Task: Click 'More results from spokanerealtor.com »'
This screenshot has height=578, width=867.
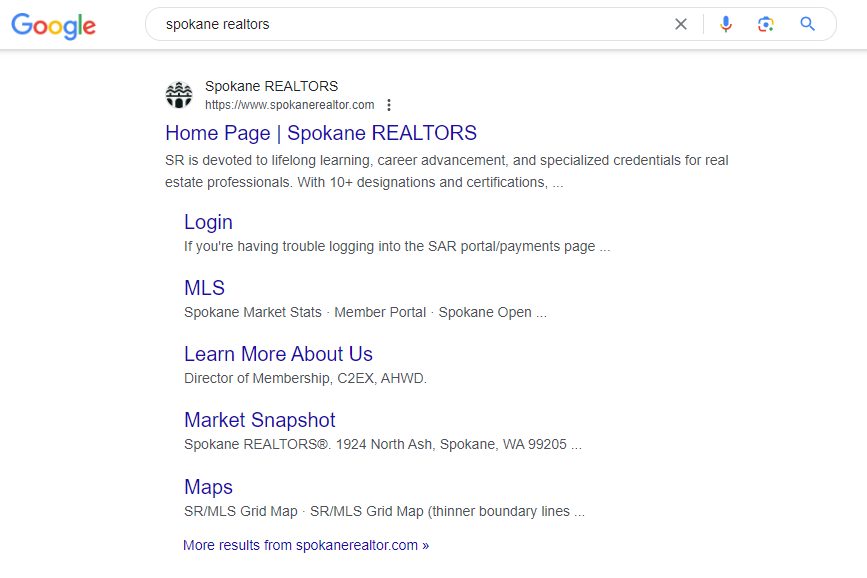Action: coord(306,545)
